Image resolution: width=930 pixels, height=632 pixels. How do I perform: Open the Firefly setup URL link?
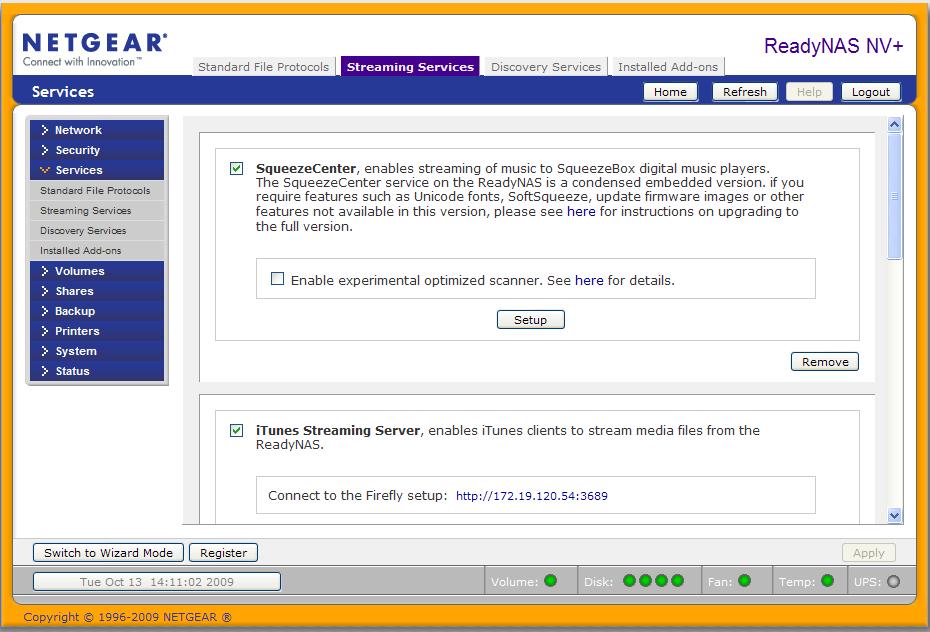531,496
